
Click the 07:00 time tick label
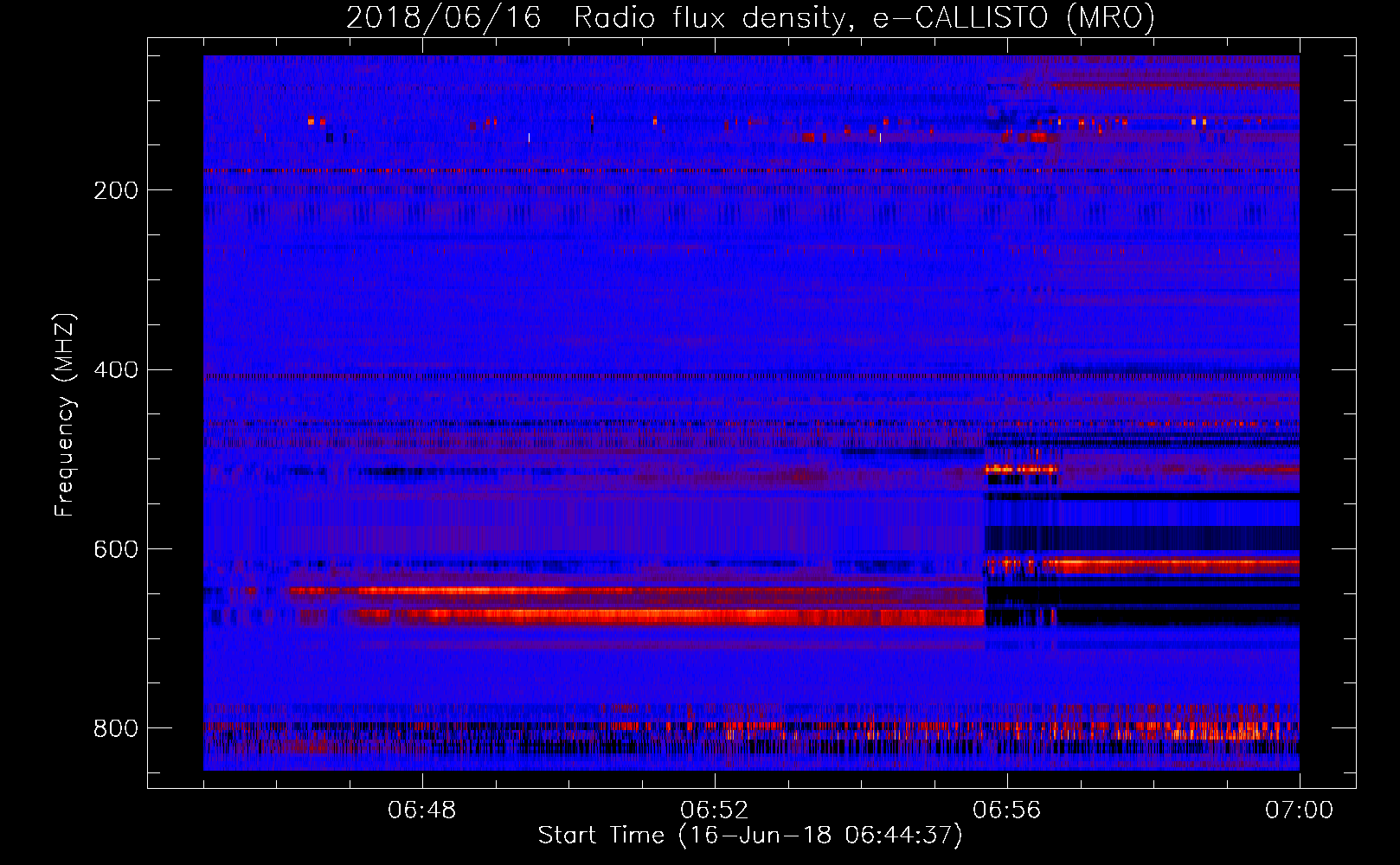[1299, 811]
